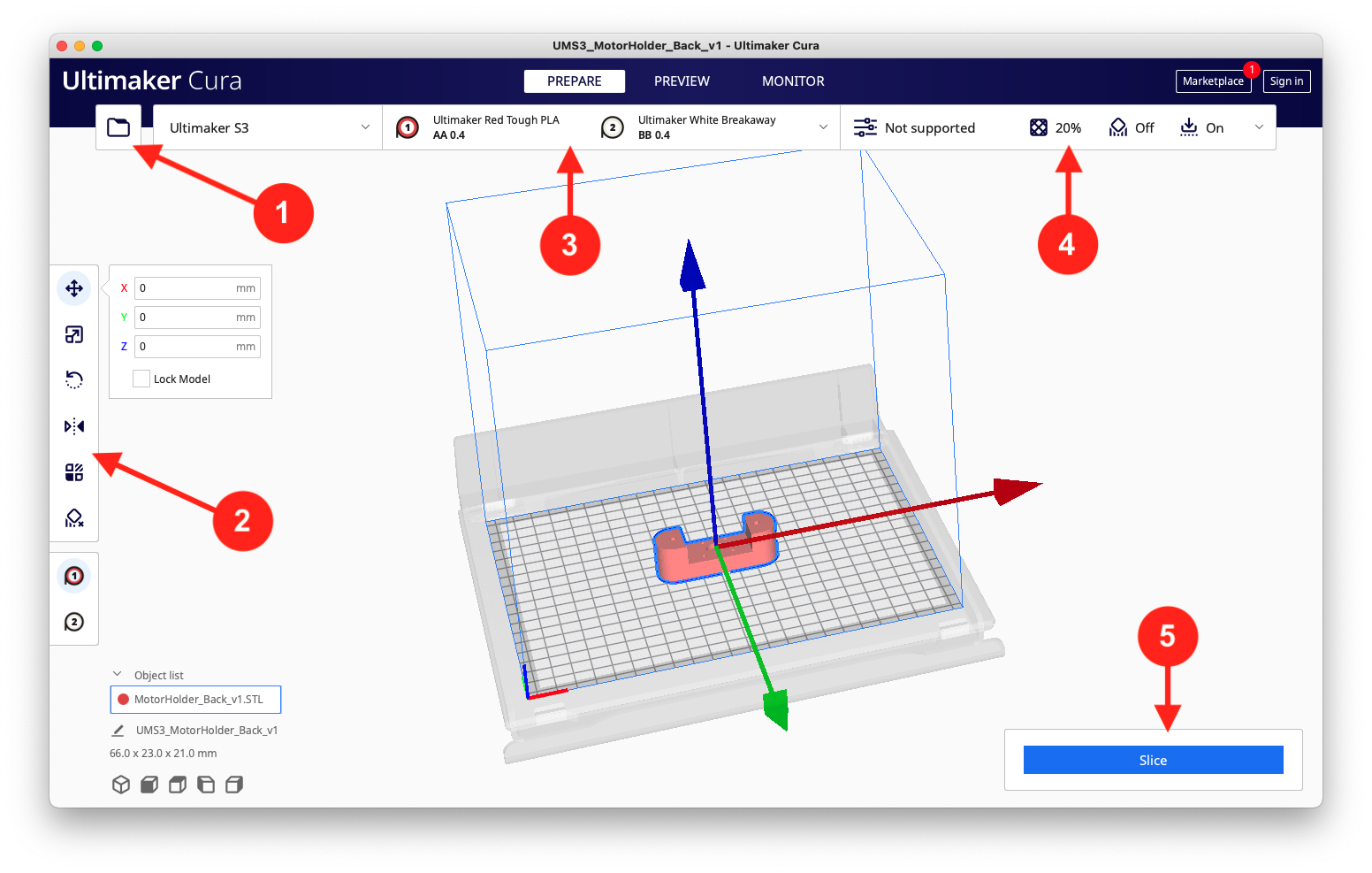Switch to the front view cube icon

149,784
